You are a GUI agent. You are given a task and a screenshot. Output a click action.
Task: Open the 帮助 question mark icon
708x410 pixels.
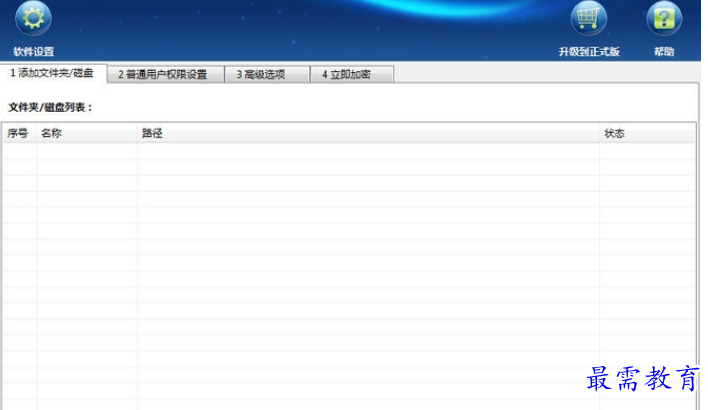coord(664,18)
